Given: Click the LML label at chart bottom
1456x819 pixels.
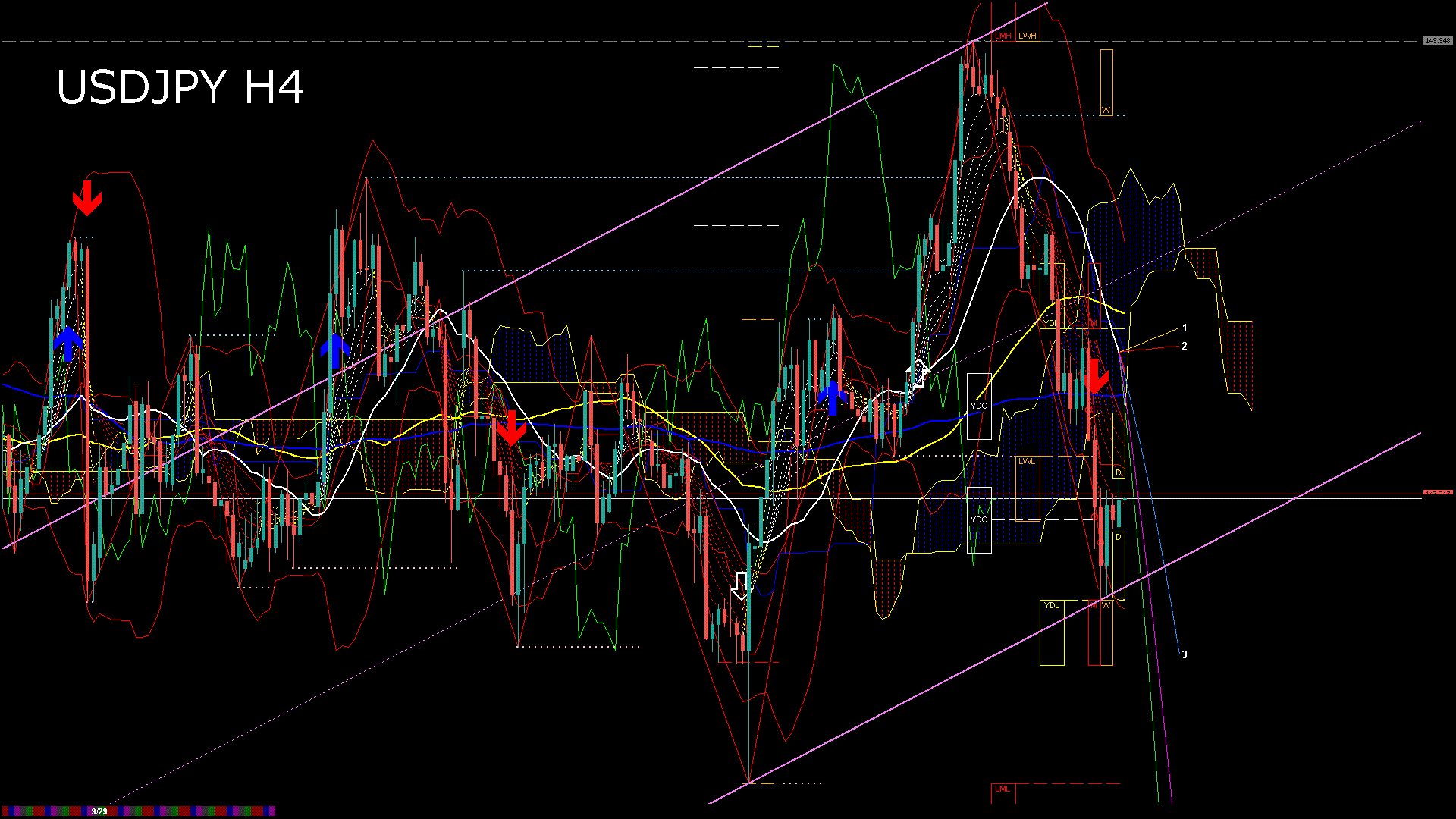Looking at the screenshot, I should click(1003, 789).
